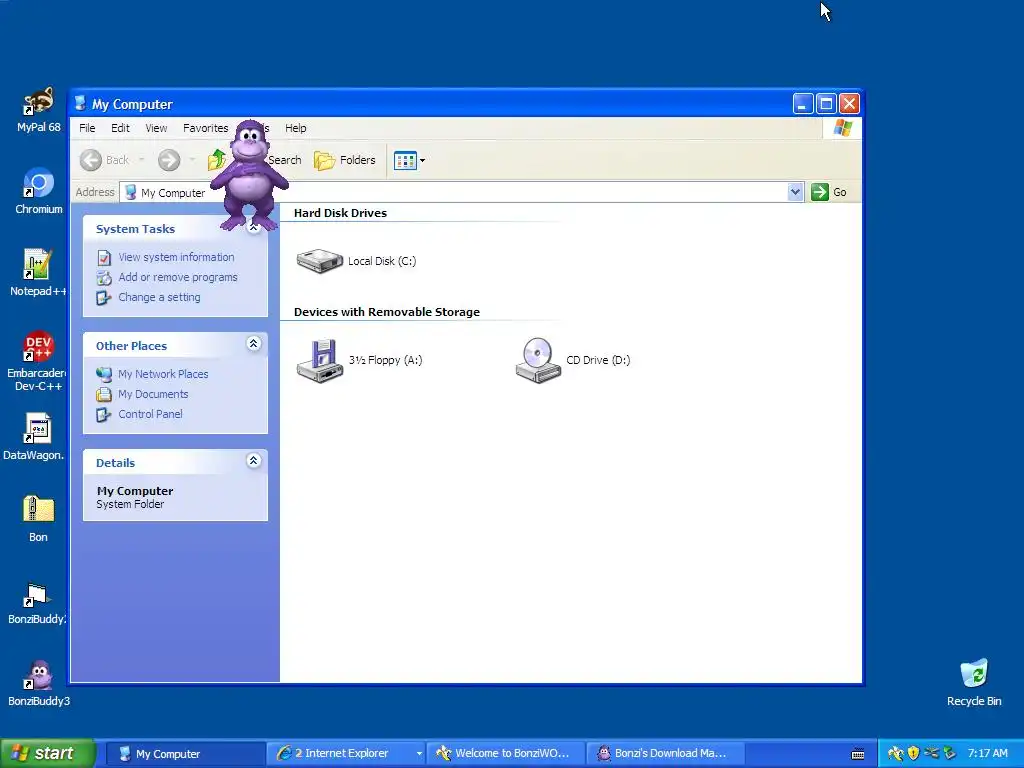The width and height of the screenshot is (1024, 768).
Task: Open the Forward history dropdown arrow
Action: click(x=192, y=160)
